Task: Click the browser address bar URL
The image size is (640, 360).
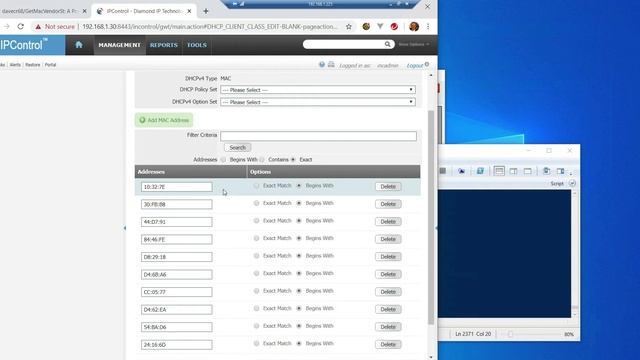Action: point(210,27)
